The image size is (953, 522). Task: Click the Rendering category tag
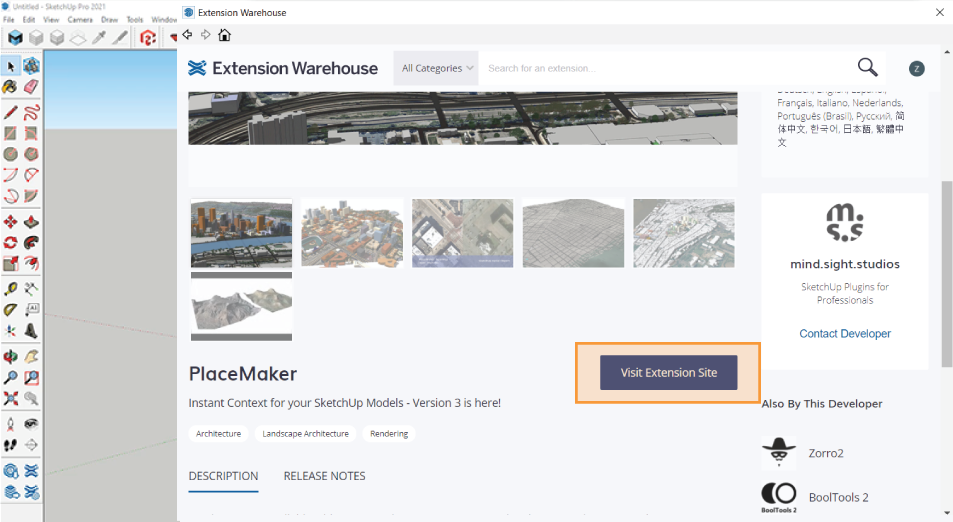pos(389,434)
